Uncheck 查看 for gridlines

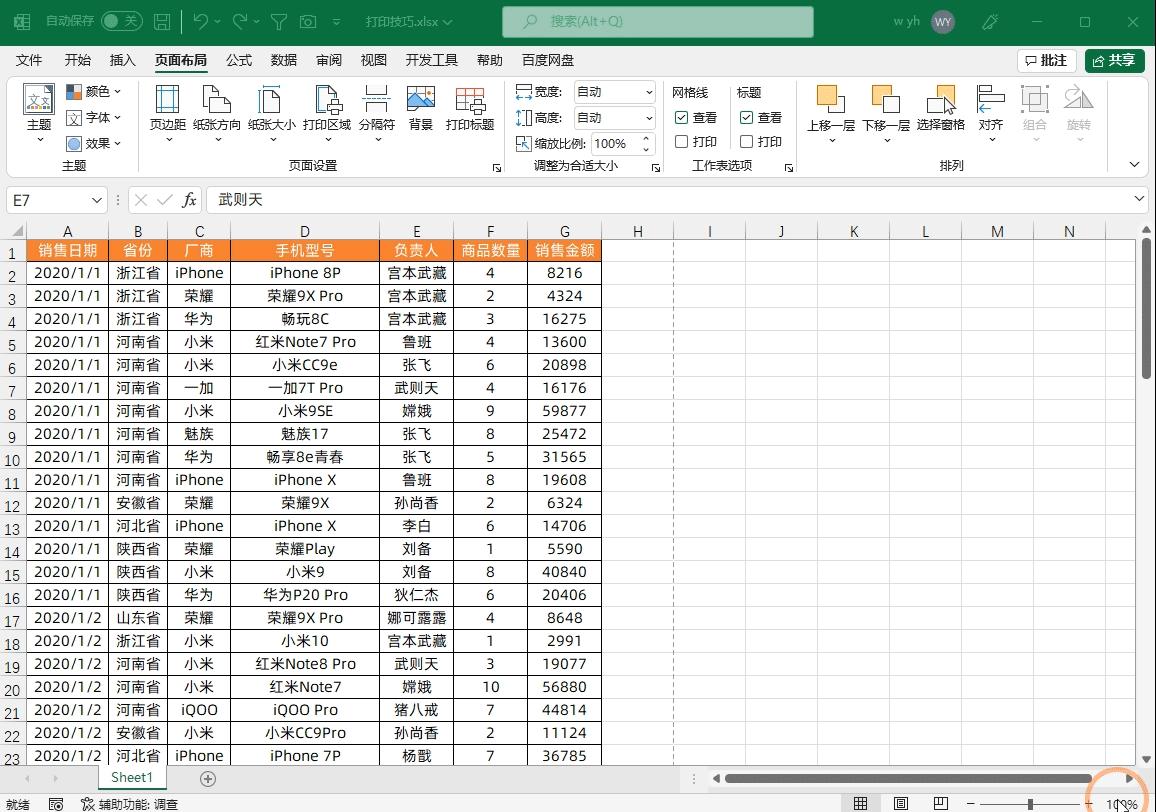click(x=680, y=117)
